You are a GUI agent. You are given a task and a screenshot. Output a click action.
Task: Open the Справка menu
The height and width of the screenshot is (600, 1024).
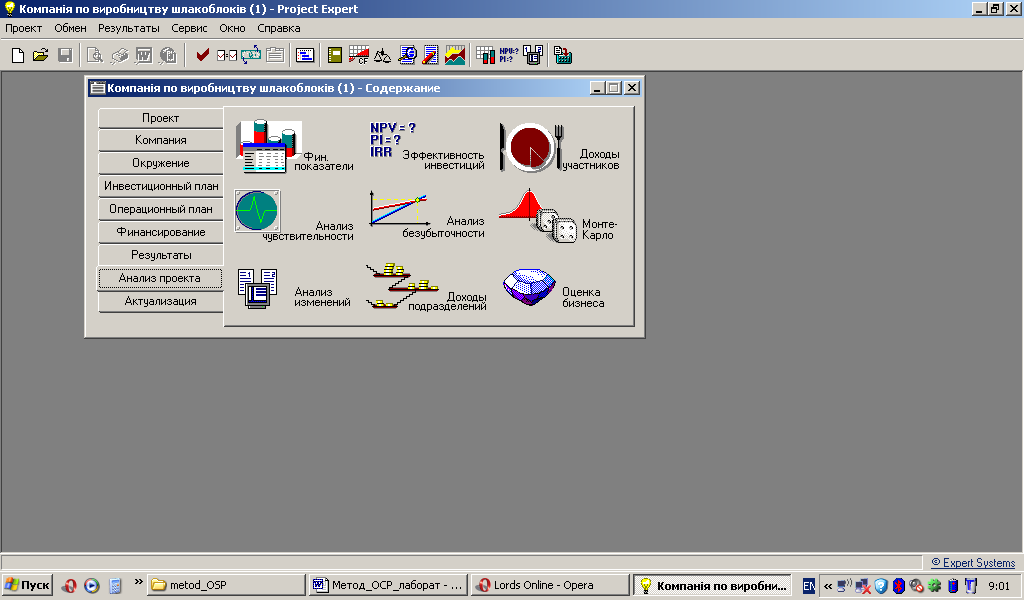pos(279,28)
